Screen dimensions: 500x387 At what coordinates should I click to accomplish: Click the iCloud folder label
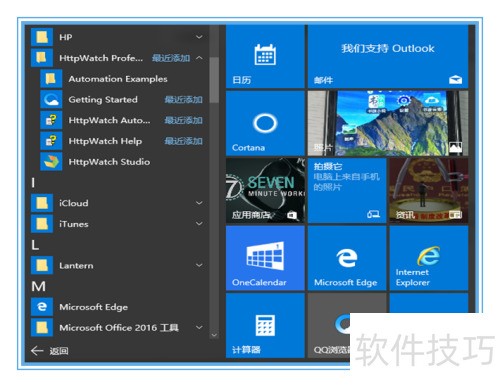click(74, 203)
